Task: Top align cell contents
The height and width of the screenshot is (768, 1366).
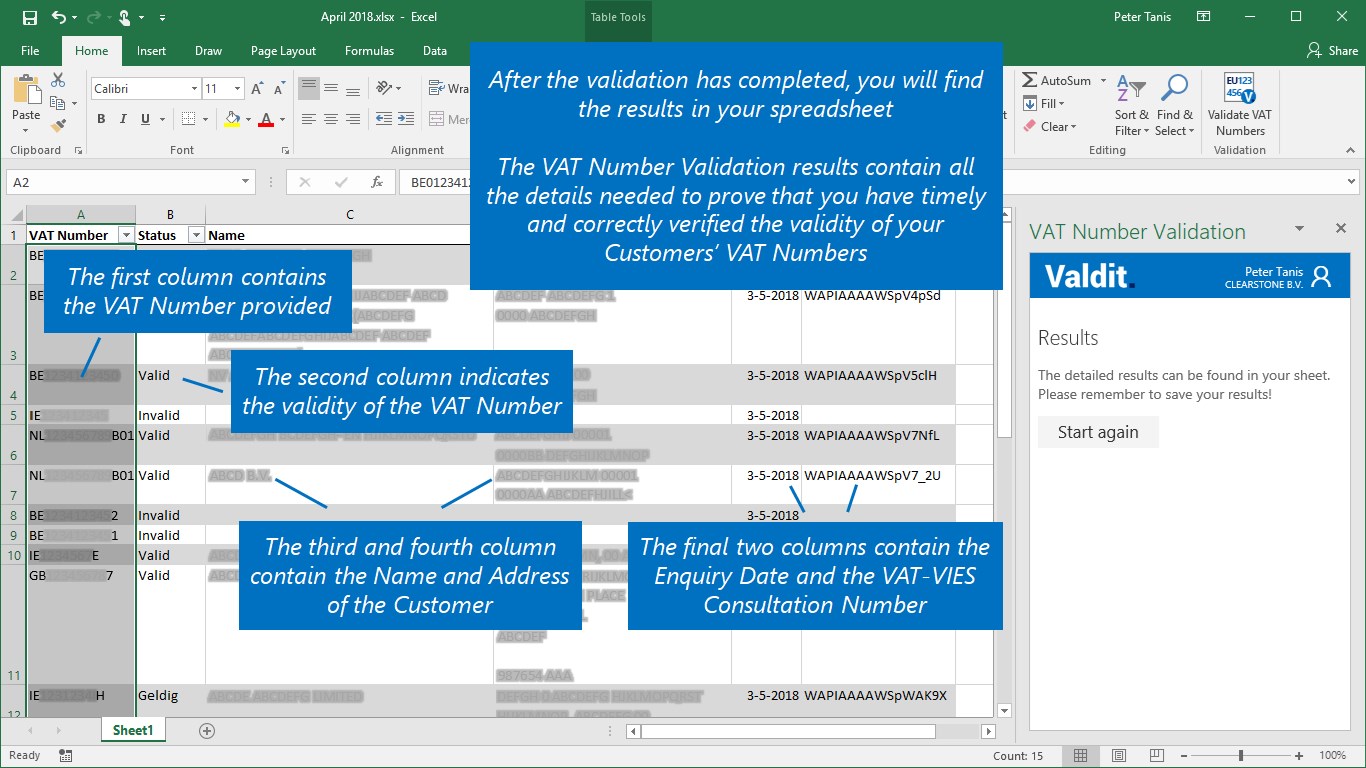Action: pyautogui.click(x=308, y=89)
